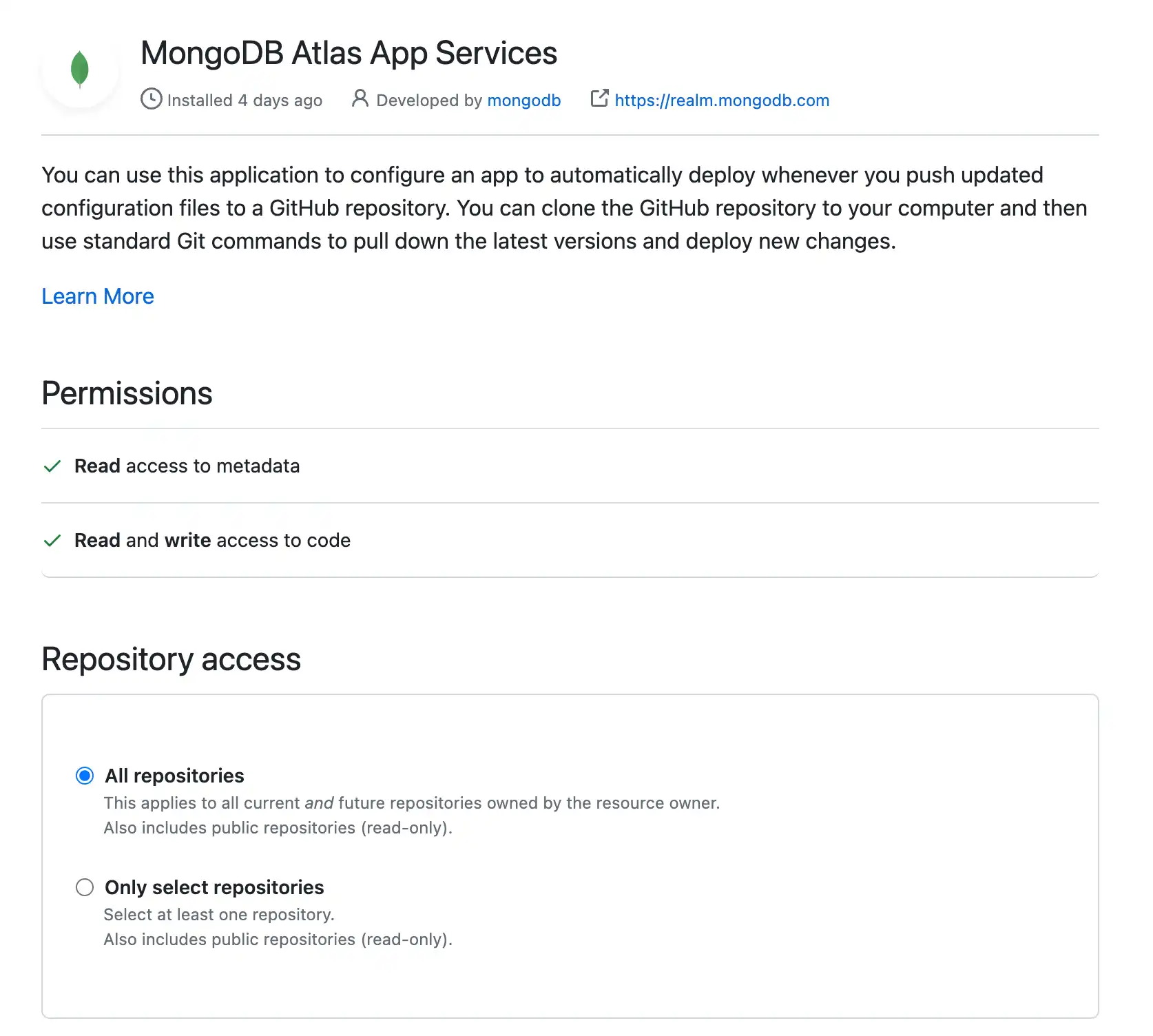
Task: Click the person icon near Developed by
Action: (x=360, y=99)
